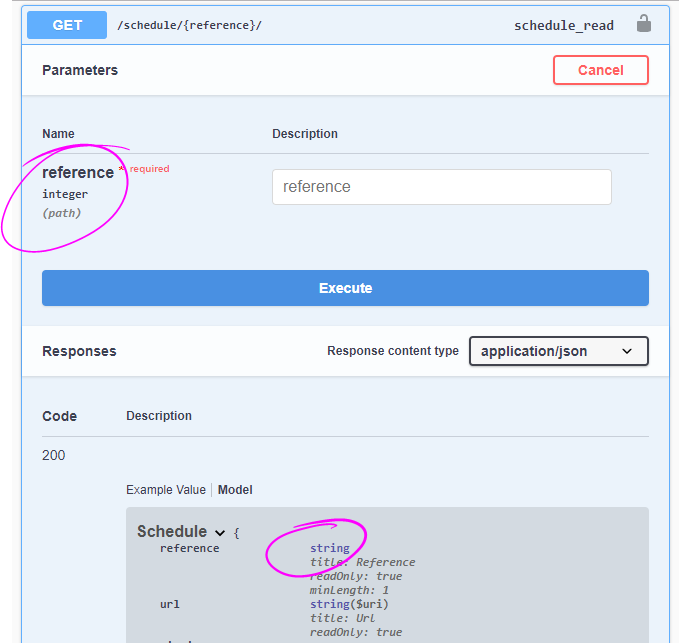Open the Response content type dropdown
Image resolution: width=679 pixels, height=643 pixels.
pyautogui.click(x=559, y=351)
